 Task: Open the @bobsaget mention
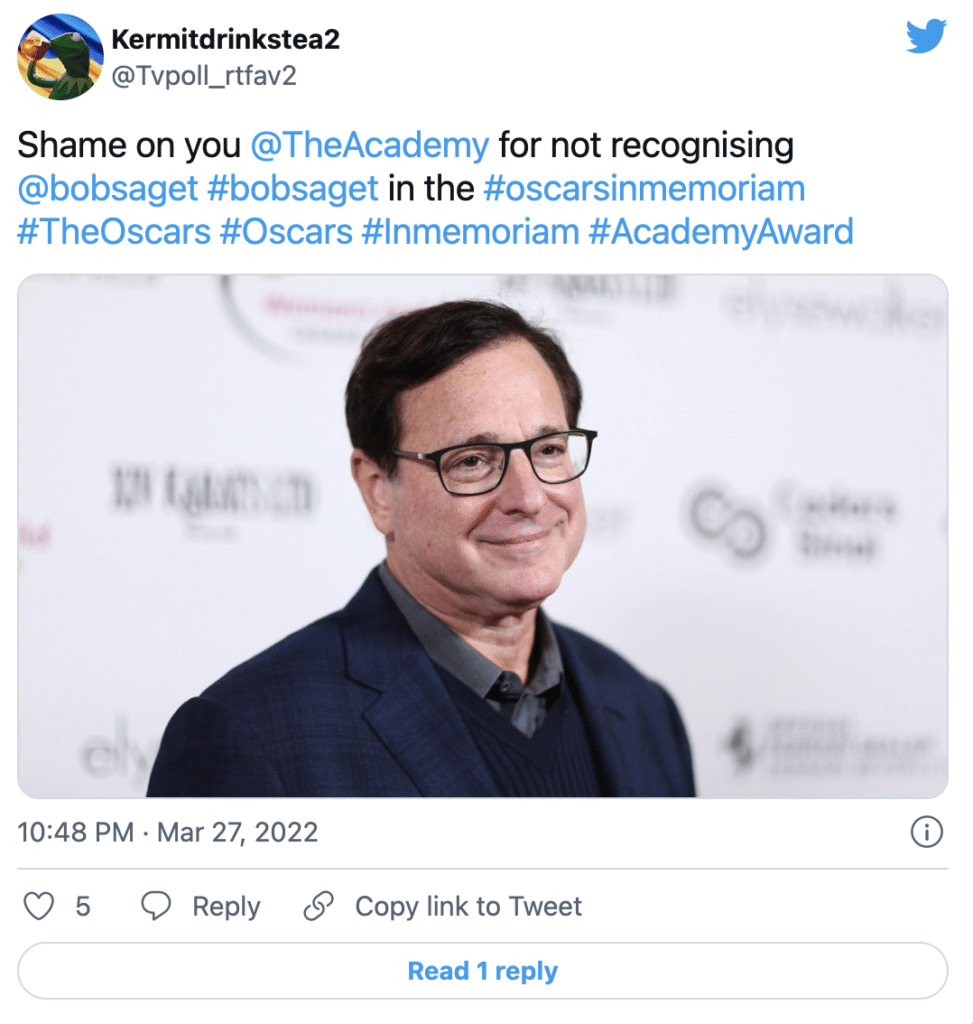coord(108,189)
